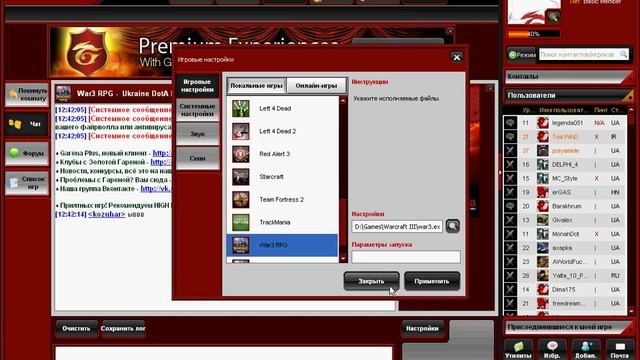This screenshot has height=360, width=640.
Task: Expand Контакты panel header
Action: point(569,76)
